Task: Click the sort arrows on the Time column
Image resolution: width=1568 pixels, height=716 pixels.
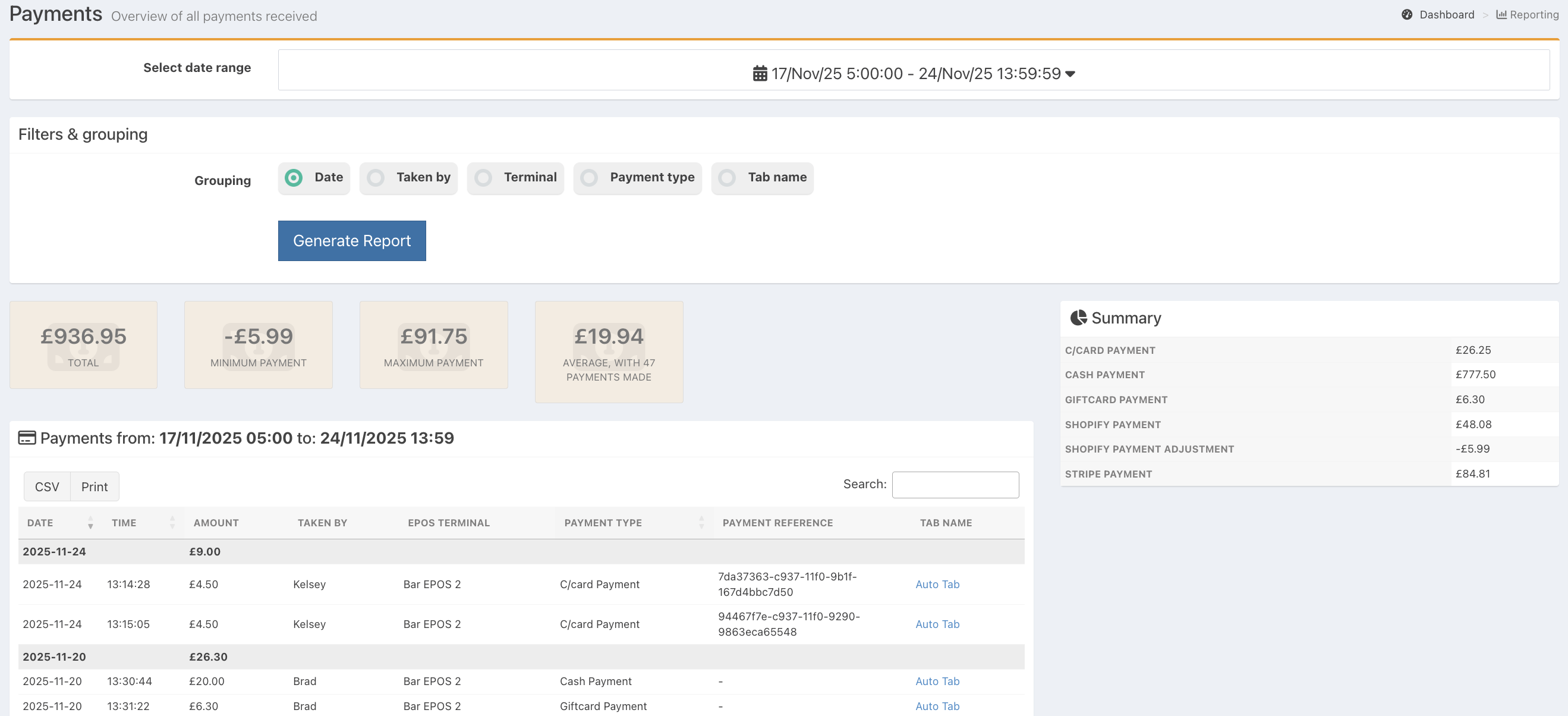Action: 172,523
